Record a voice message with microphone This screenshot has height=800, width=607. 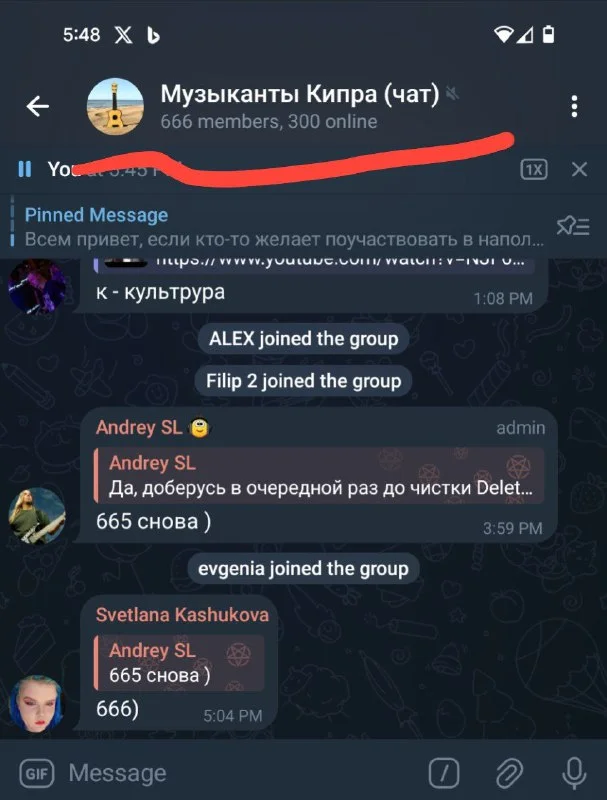coord(574,773)
